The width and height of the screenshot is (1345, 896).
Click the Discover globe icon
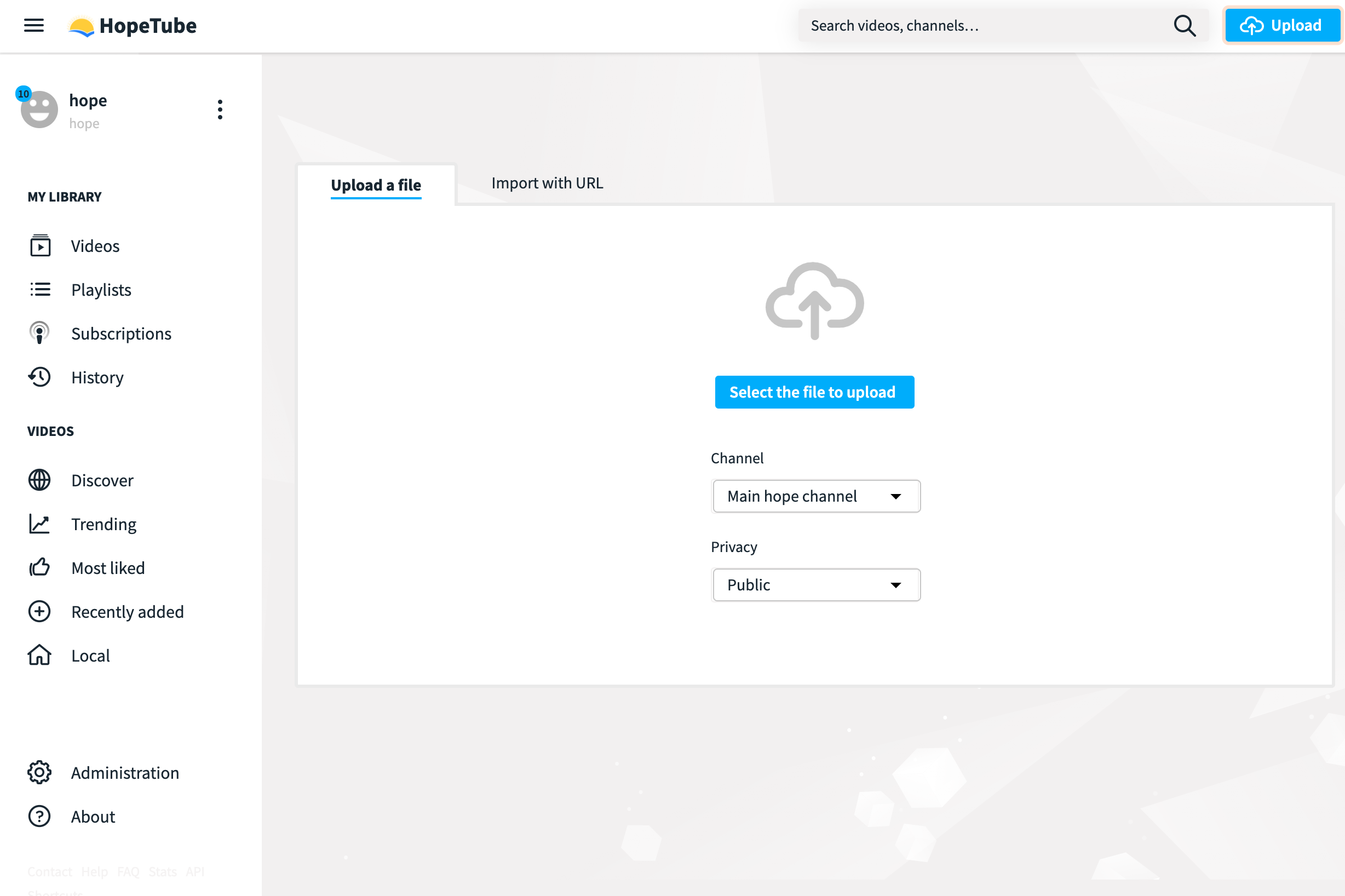(39, 480)
